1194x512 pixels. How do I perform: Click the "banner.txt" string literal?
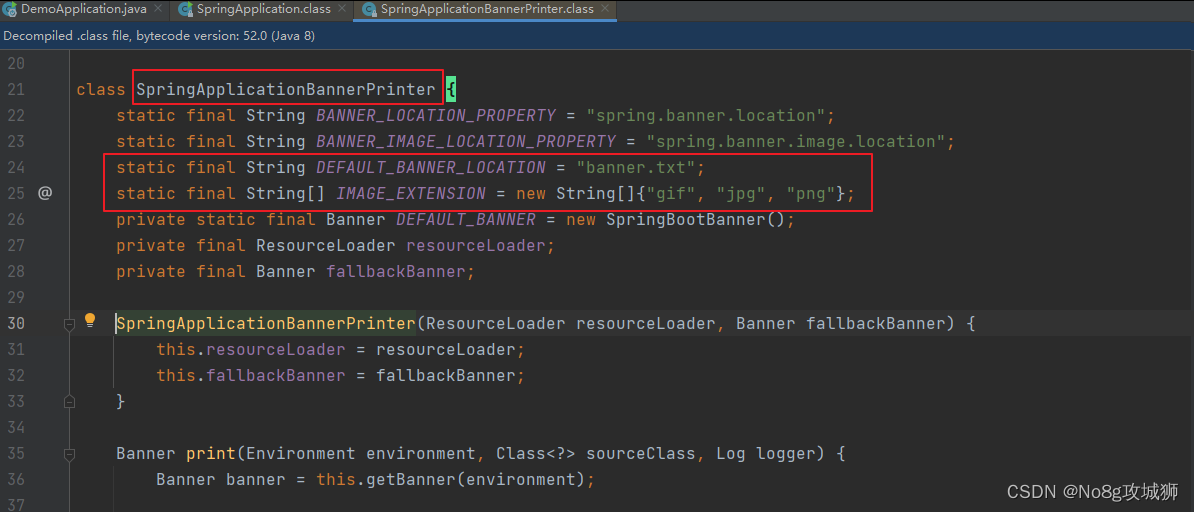[x=635, y=168]
